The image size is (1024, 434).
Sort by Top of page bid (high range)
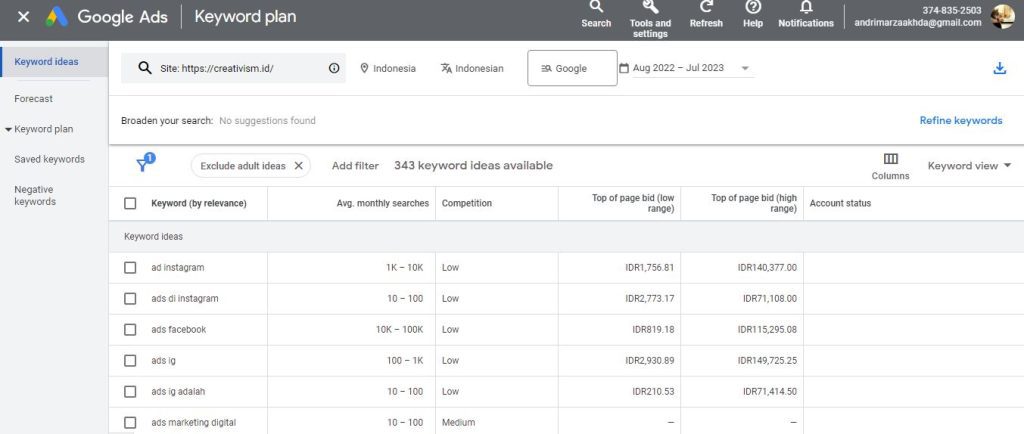coord(754,203)
